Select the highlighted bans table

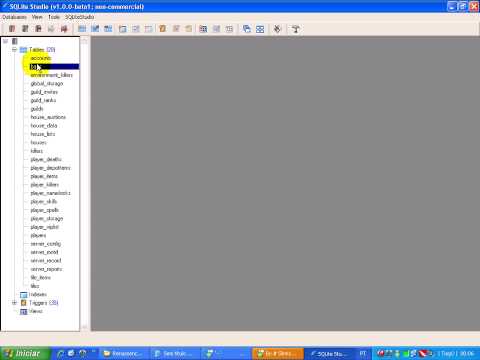point(54,67)
